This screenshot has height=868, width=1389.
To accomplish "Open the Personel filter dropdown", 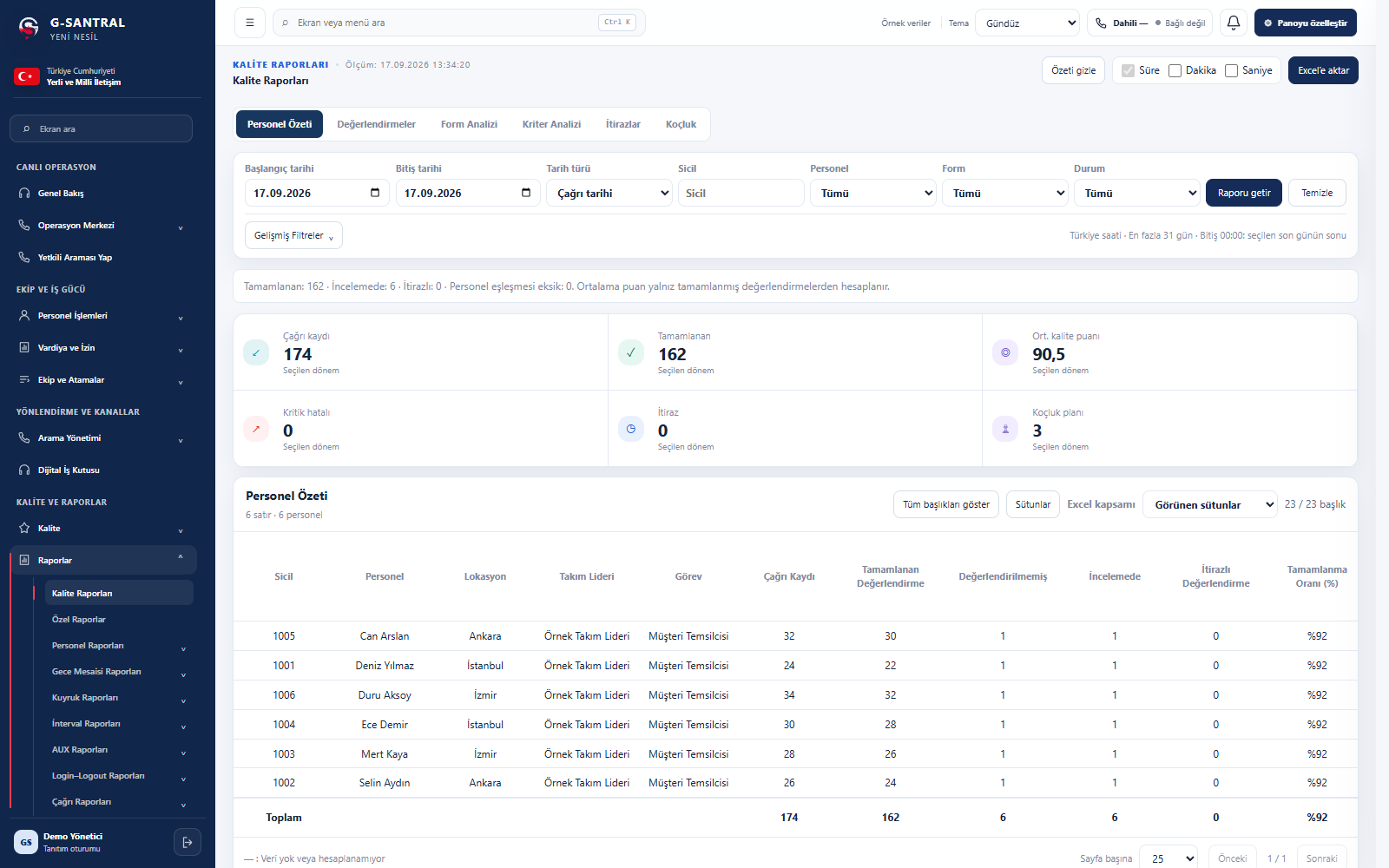I will coord(873,193).
